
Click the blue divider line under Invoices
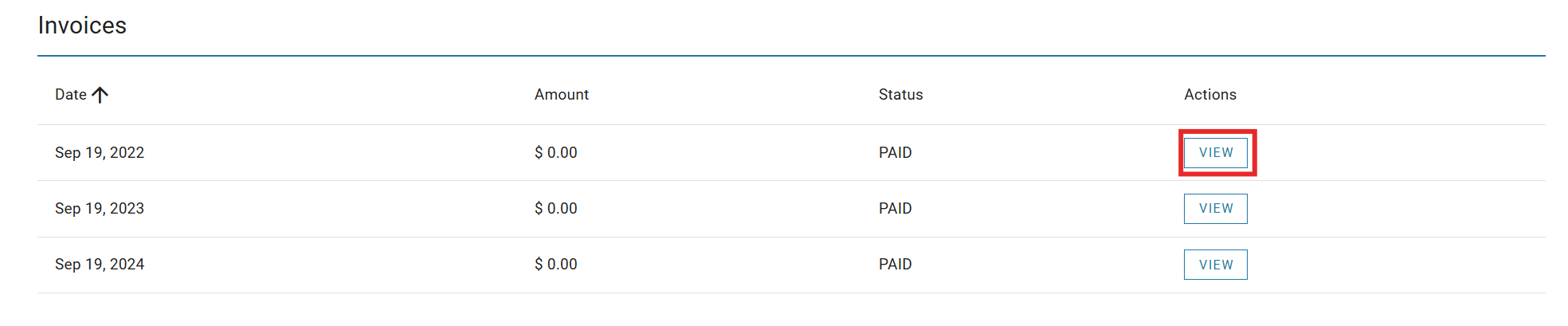pyautogui.click(x=790, y=56)
